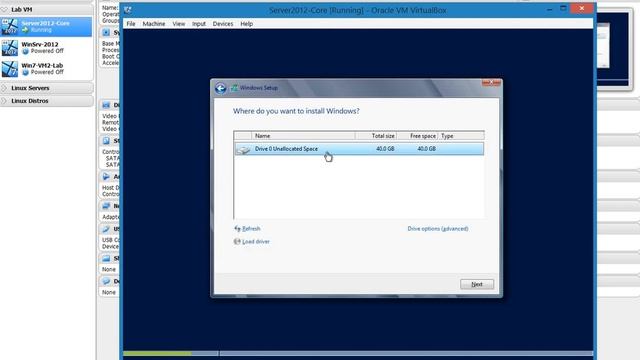The width and height of the screenshot is (640, 360).
Task: Click the Type column header
Action: point(461,136)
